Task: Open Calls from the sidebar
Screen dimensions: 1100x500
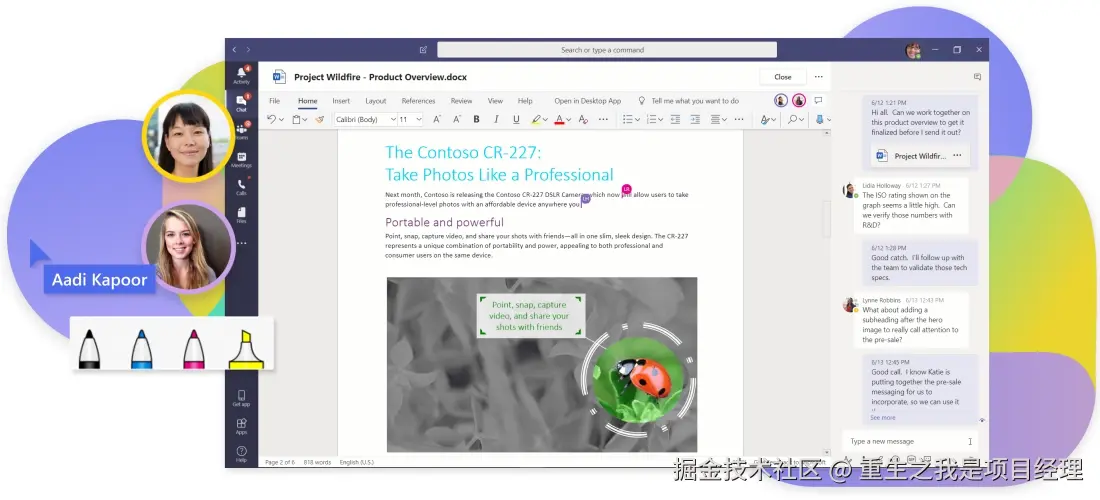Action: click(x=241, y=187)
